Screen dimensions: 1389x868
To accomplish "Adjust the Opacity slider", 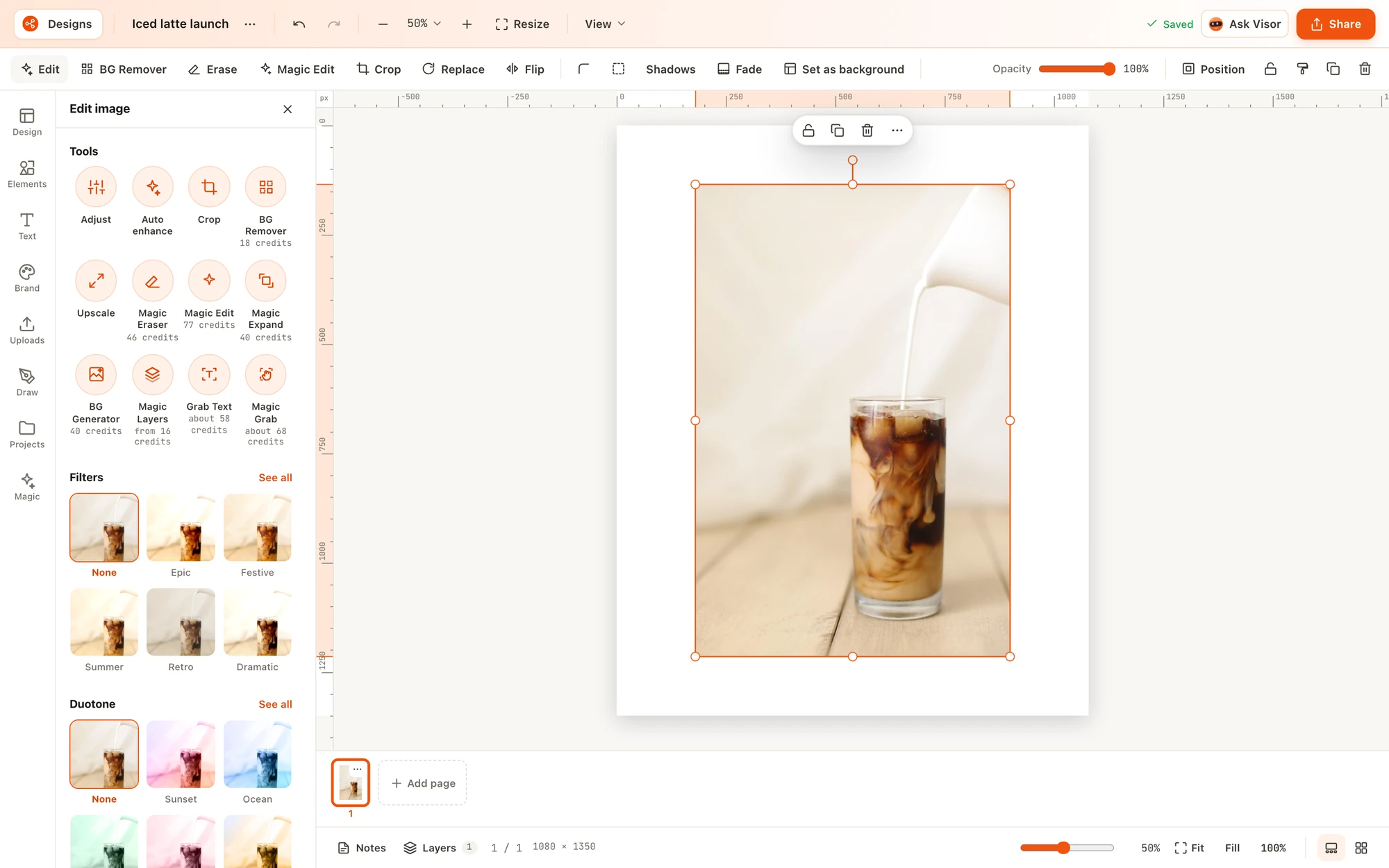I will tap(1076, 69).
